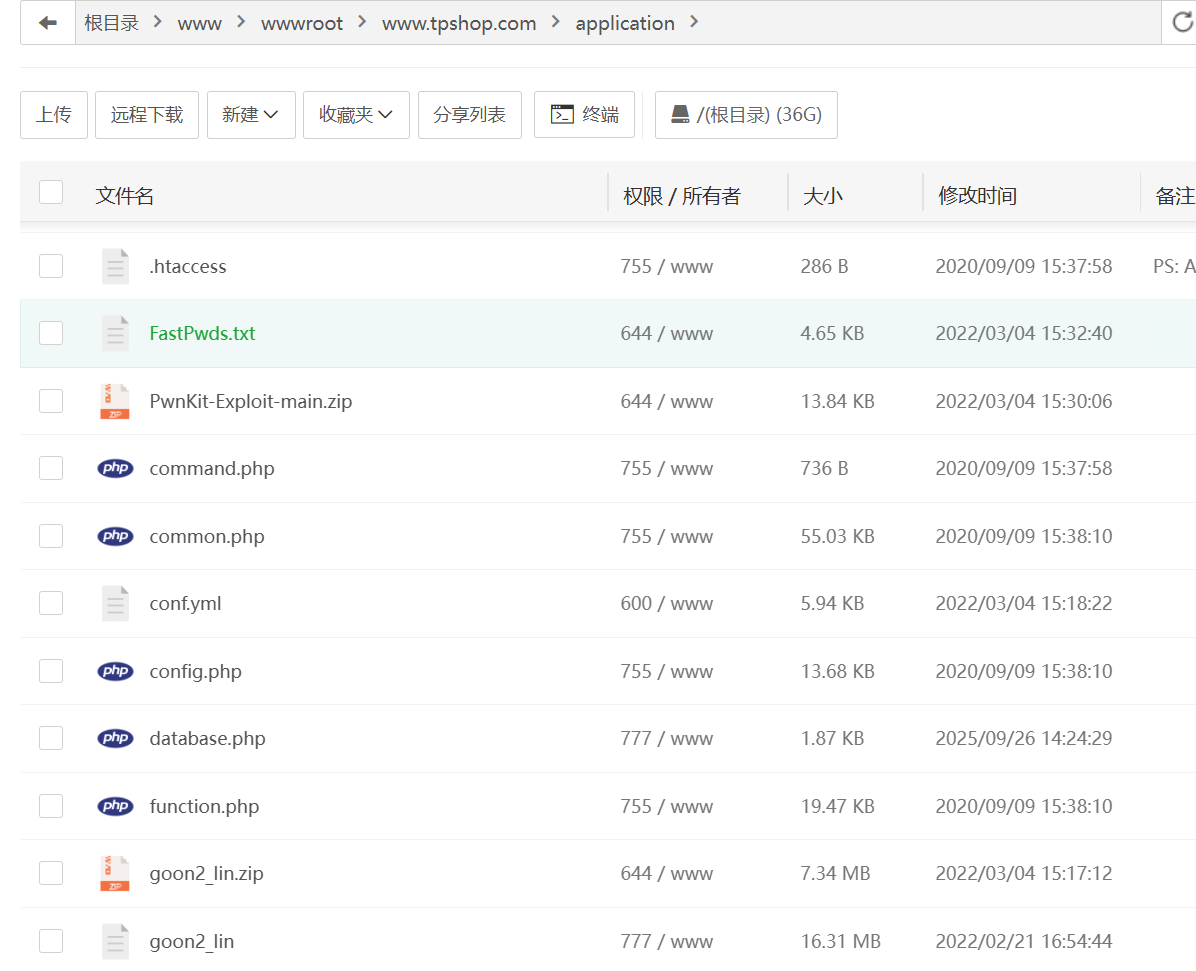Click the ZIP icon for PwnKit-Exploit-main.zip
The height and width of the screenshot is (971, 1196).
tap(115, 401)
